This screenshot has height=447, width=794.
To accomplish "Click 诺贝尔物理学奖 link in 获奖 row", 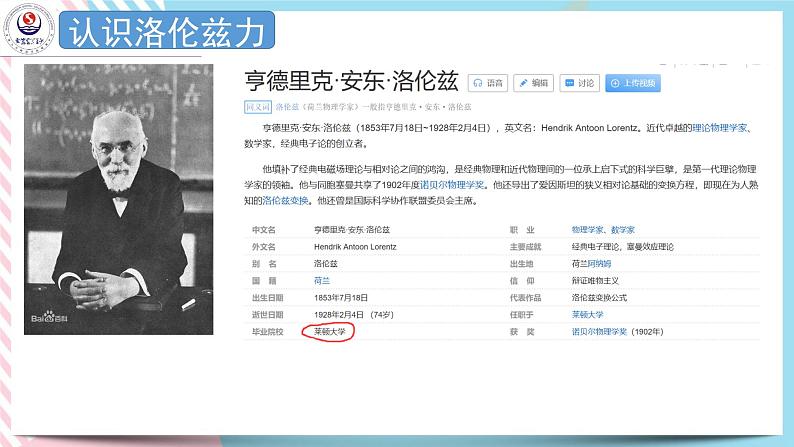I will pyautogui.click(x=599, y=331).
